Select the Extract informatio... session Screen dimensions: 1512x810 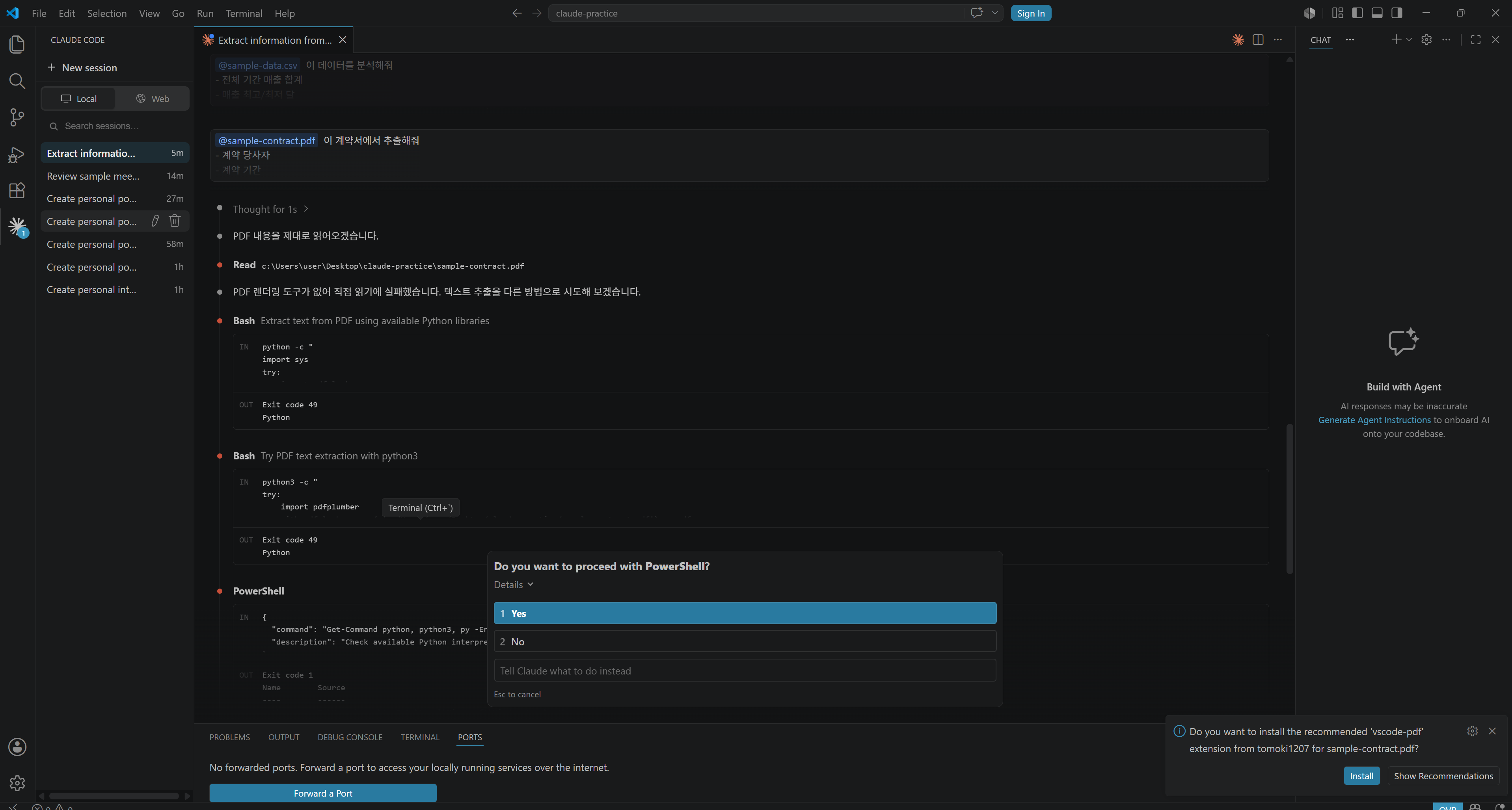(x=115, y=153)
